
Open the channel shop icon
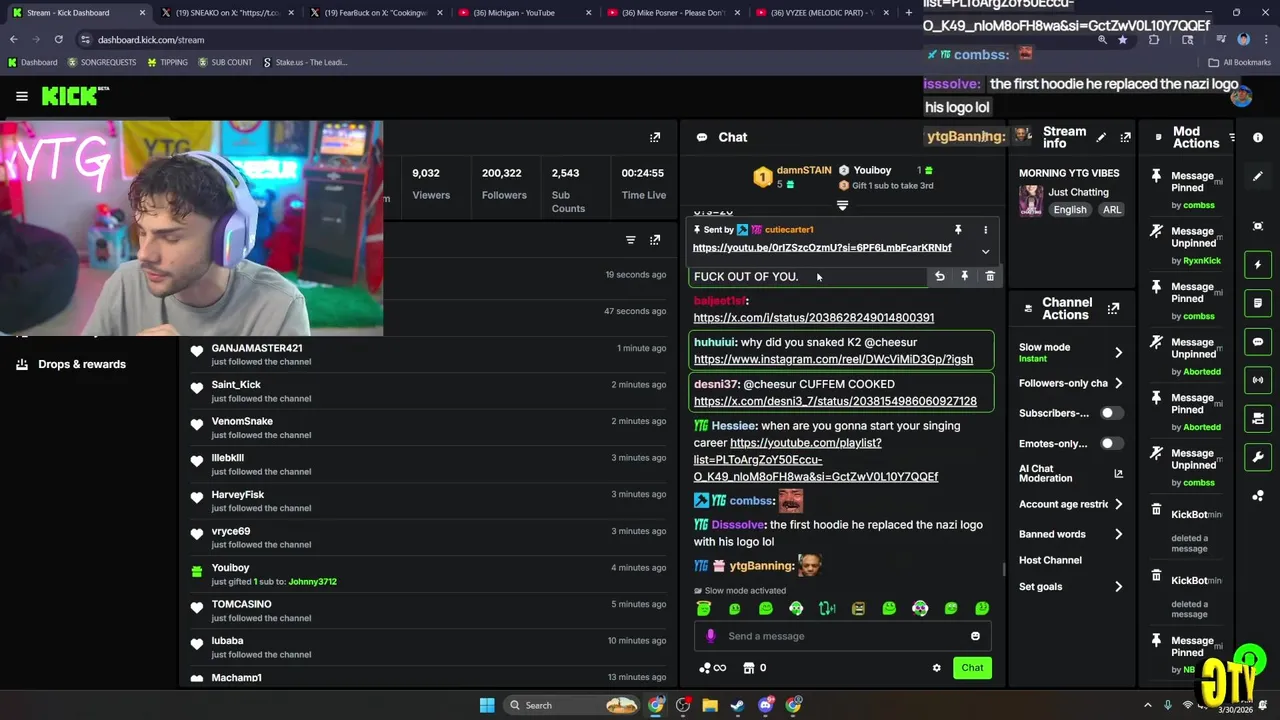[x=748, y=668]
